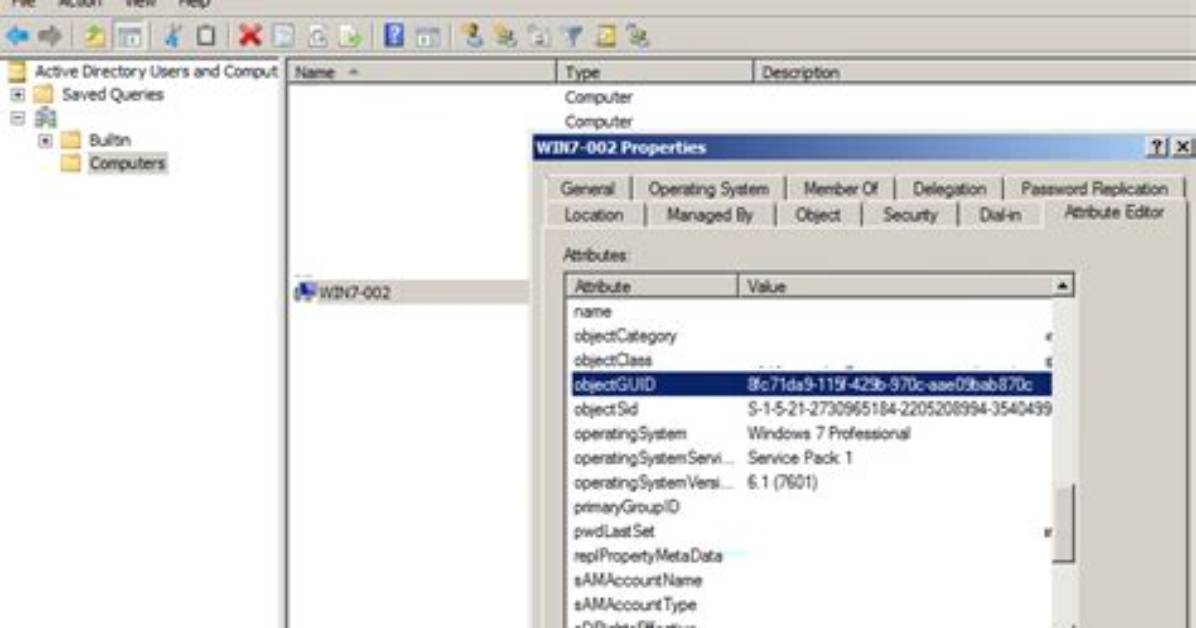Open Properties via the sheet toolbar icon
This screenshot has height=628, width=1196.
click(x=285, y=36)
